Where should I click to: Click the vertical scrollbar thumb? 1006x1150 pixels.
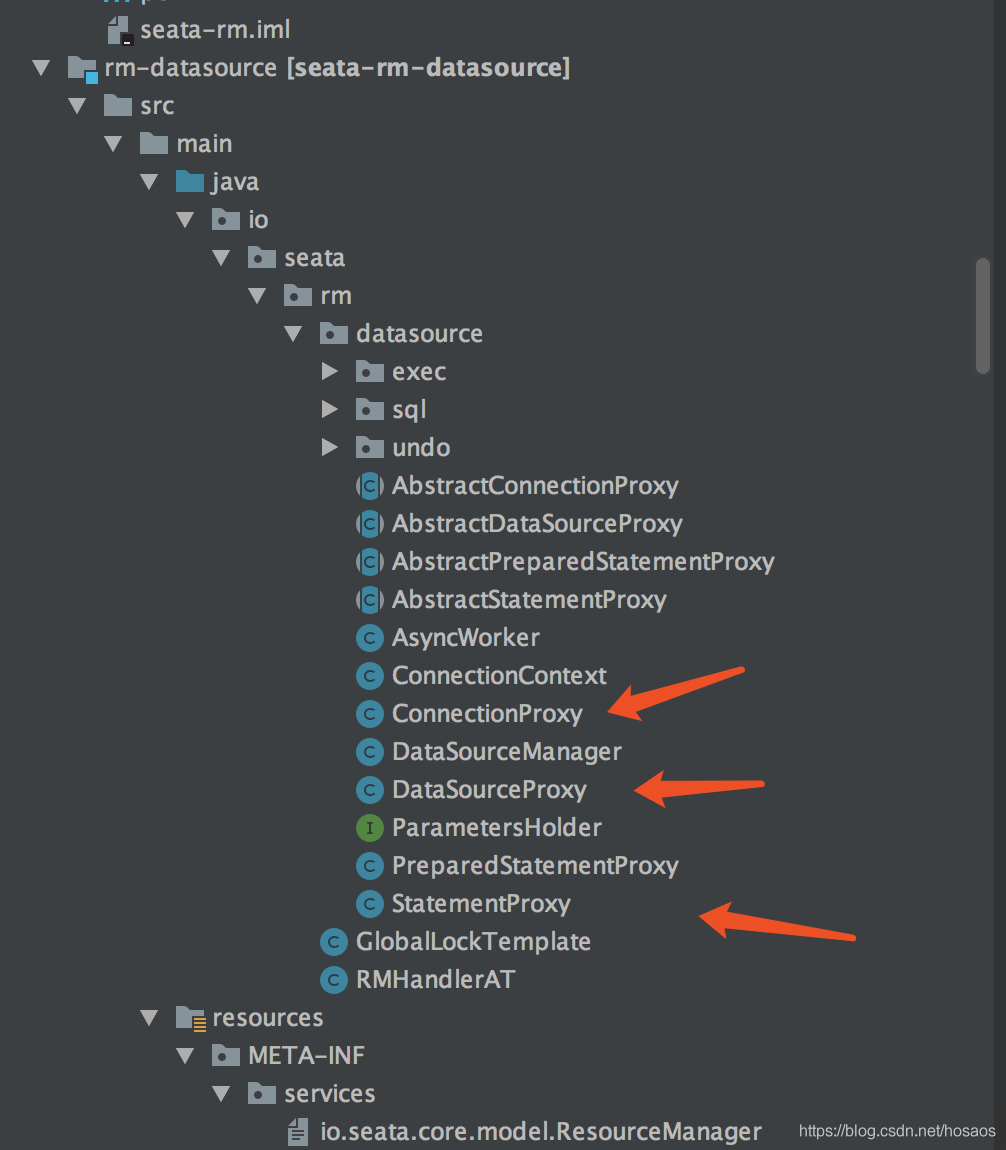point(982,315)
